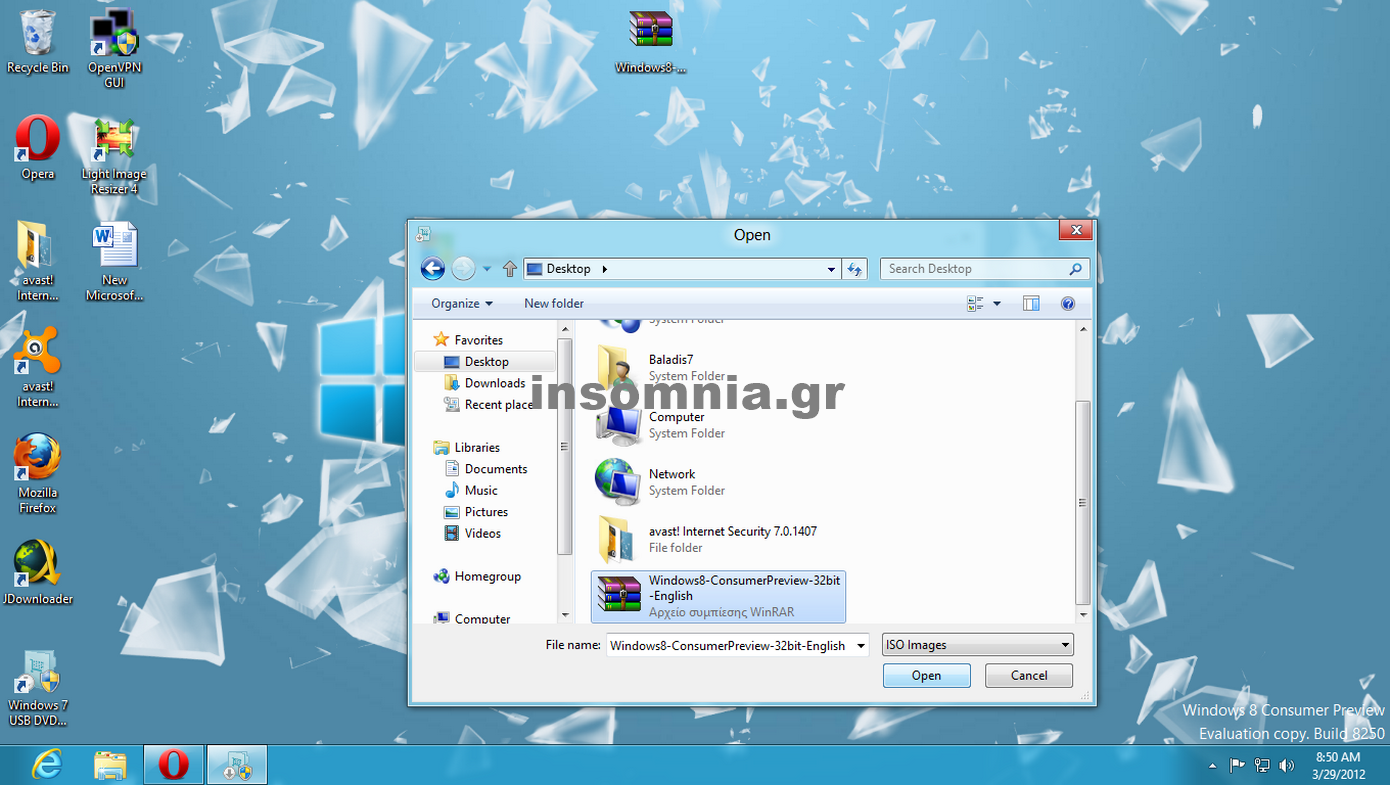The image size is (1390, 785).
Task: Click the Forward arrow in Open dialog
Action: pos(463,268)
